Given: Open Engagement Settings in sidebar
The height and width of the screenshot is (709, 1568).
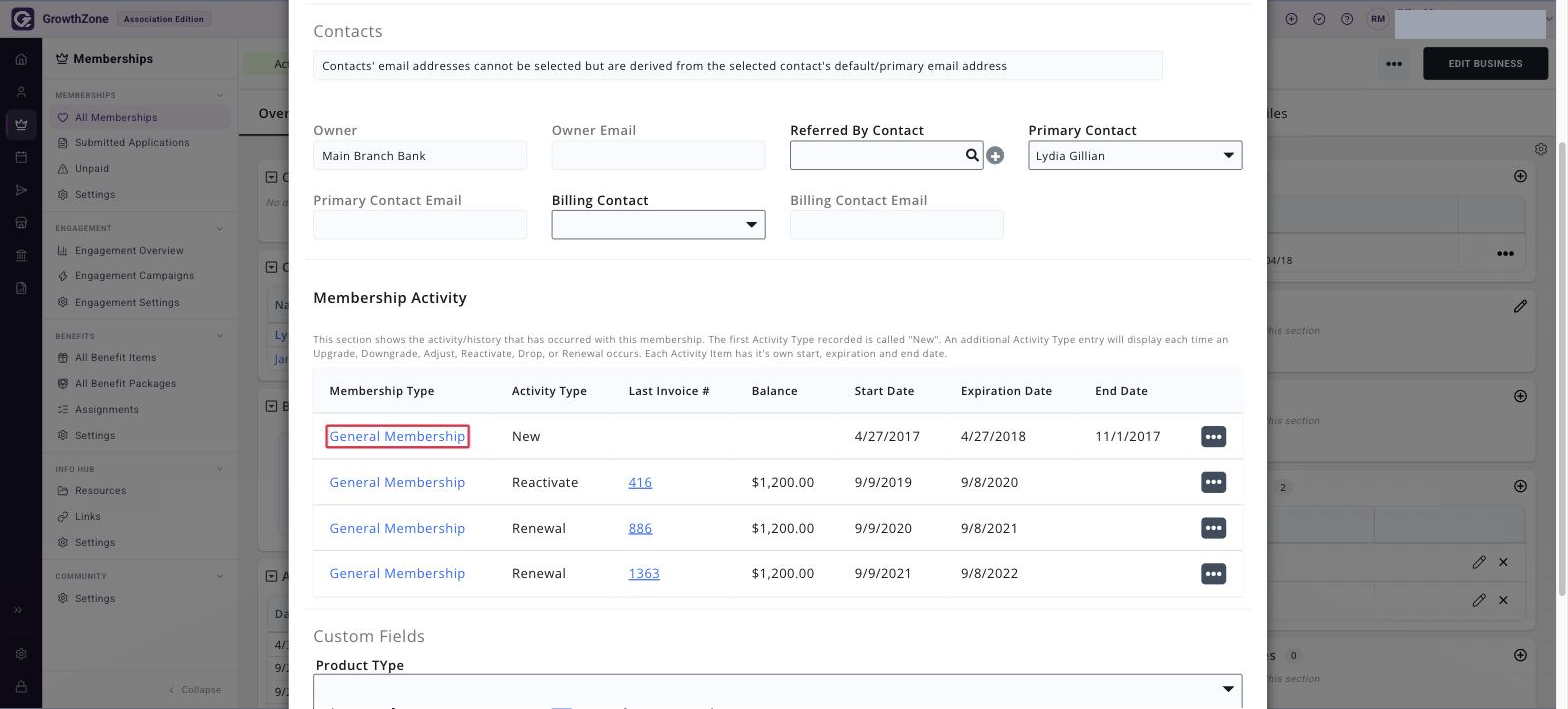Looking at the screenshot, I should [127, 303].
